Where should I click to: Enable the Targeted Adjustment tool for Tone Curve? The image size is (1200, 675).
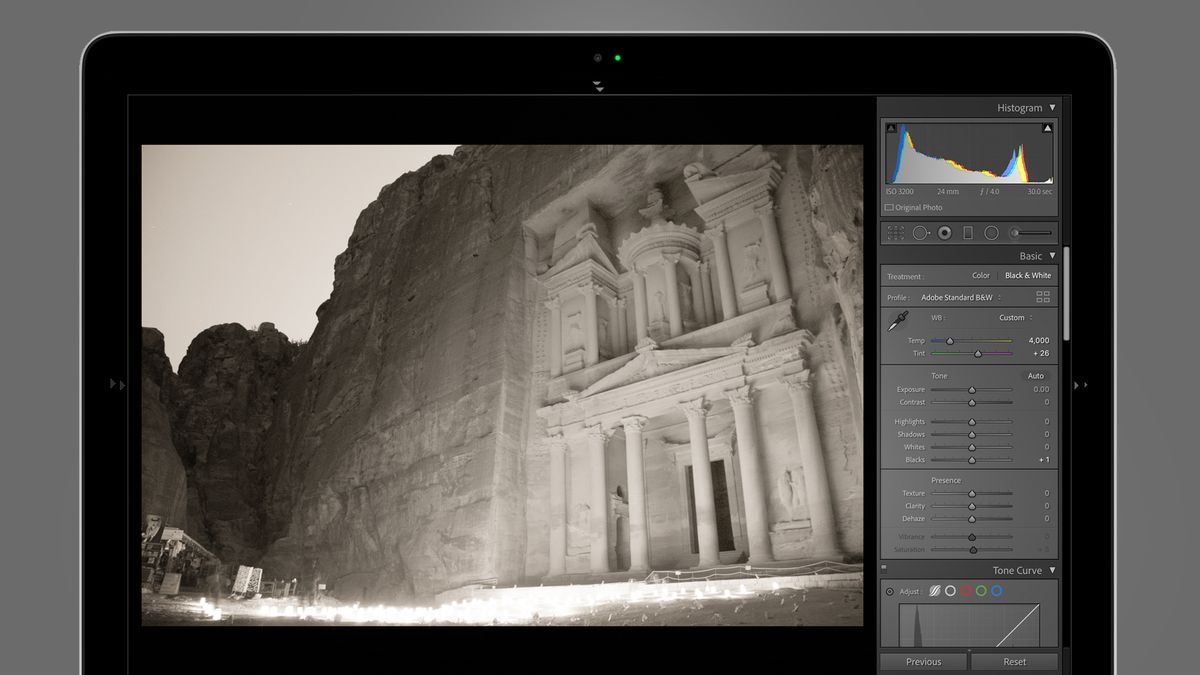[x=890, y=590]
